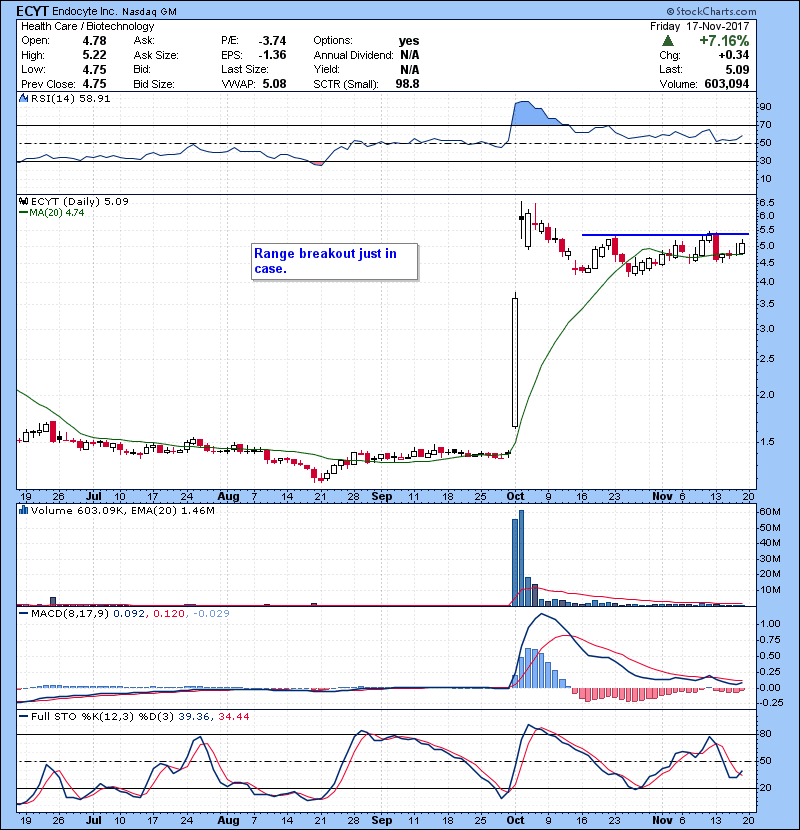Click the dash marker before Full STO
Screen dimensions: 800x830
click(x=23, y=716)
